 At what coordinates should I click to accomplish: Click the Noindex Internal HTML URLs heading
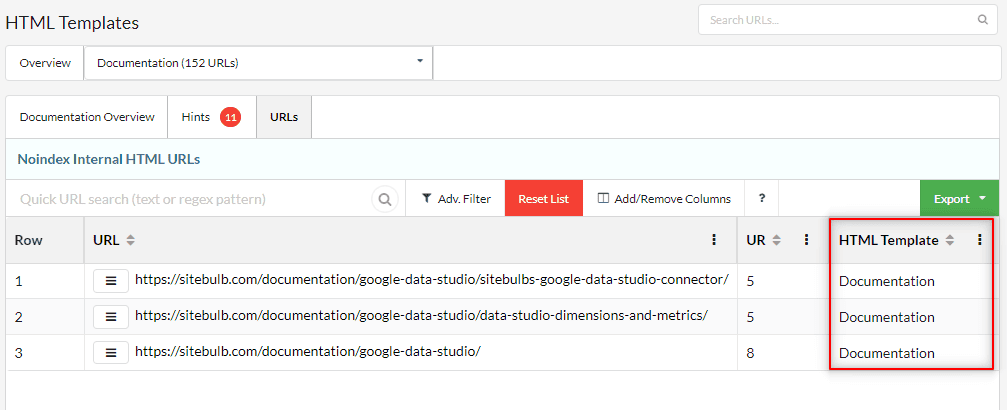[x=109, y=159]
